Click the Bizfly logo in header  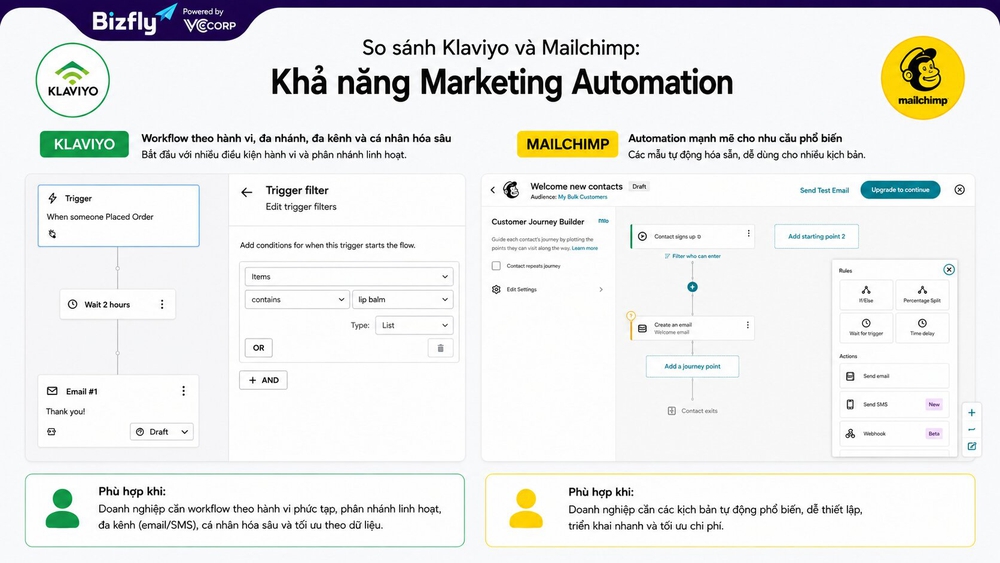coord(135,20)
